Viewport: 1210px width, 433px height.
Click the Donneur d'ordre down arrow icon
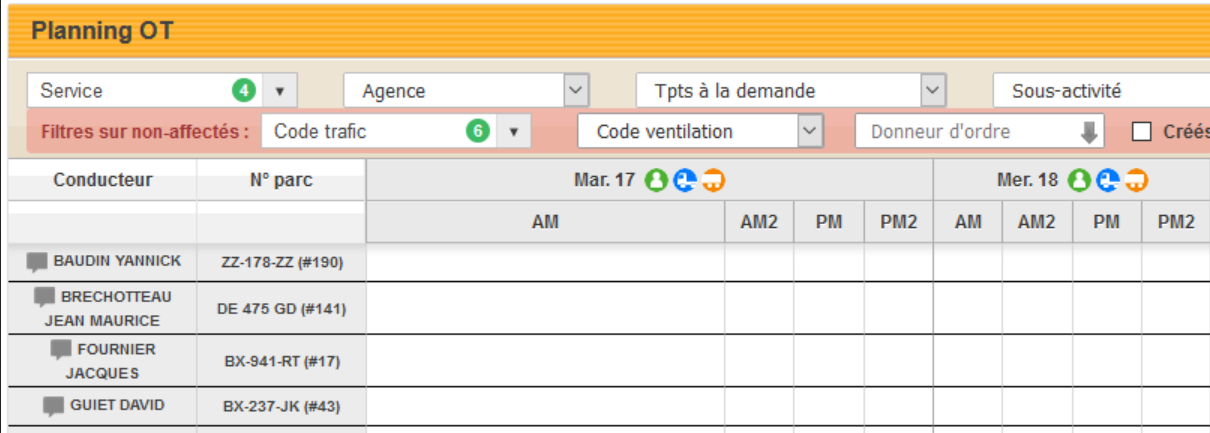1089,132
